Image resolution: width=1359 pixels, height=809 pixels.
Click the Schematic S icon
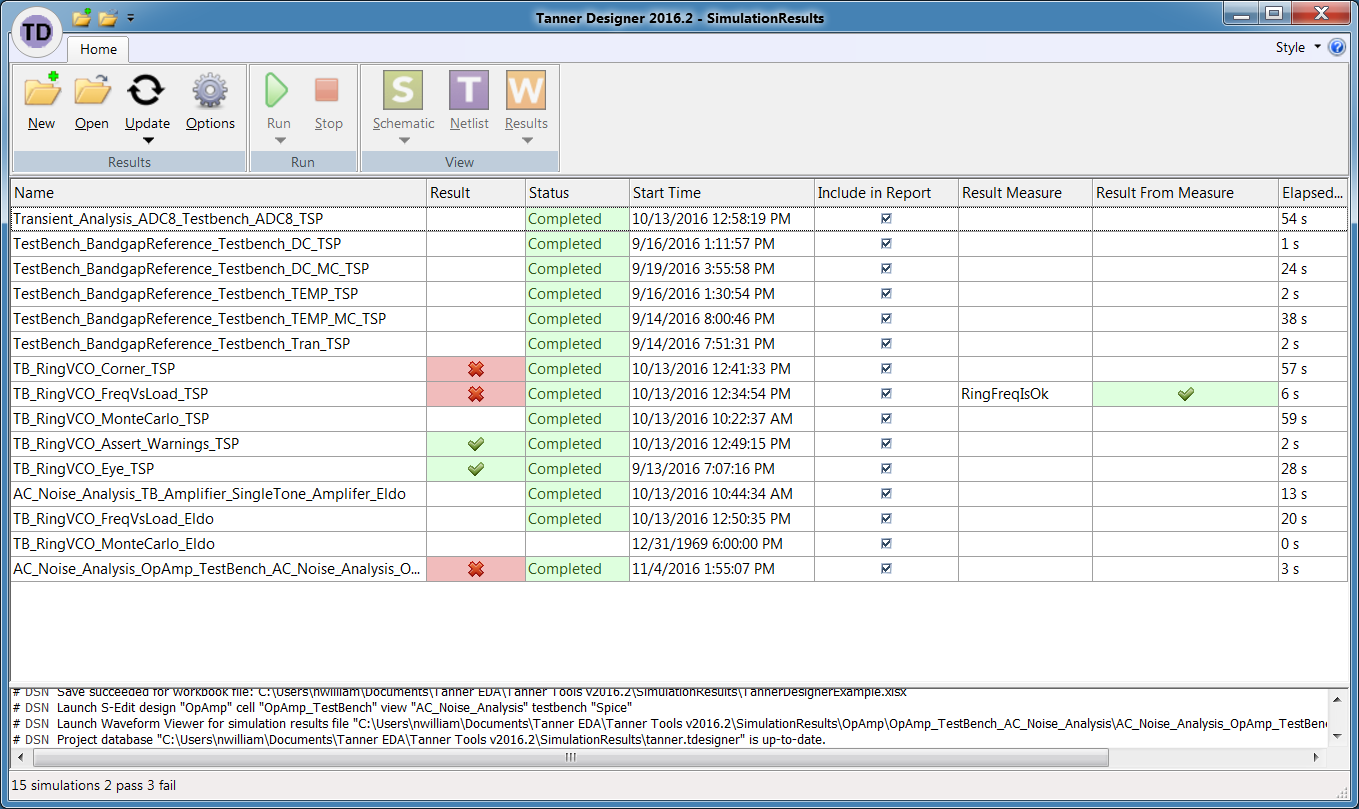pos(403,91)
